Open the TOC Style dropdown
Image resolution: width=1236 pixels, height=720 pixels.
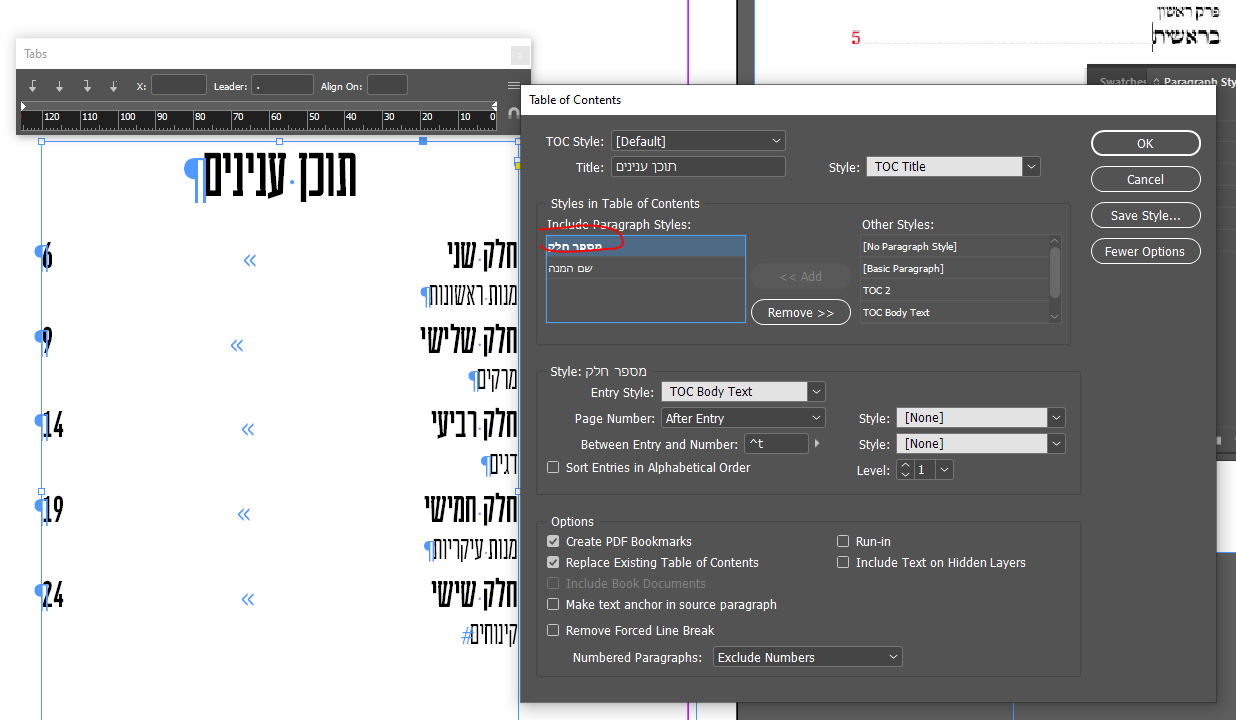[x=698, y=141]
